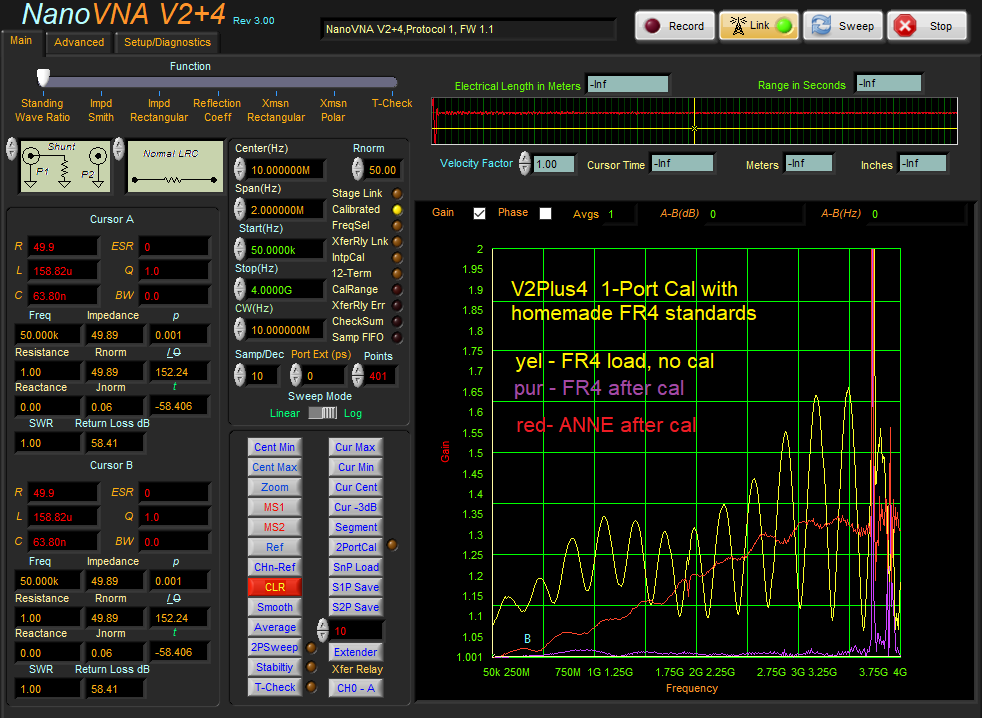Click the Ref button
This screenshot has height=721, width=982.
[x=274, y=547]
